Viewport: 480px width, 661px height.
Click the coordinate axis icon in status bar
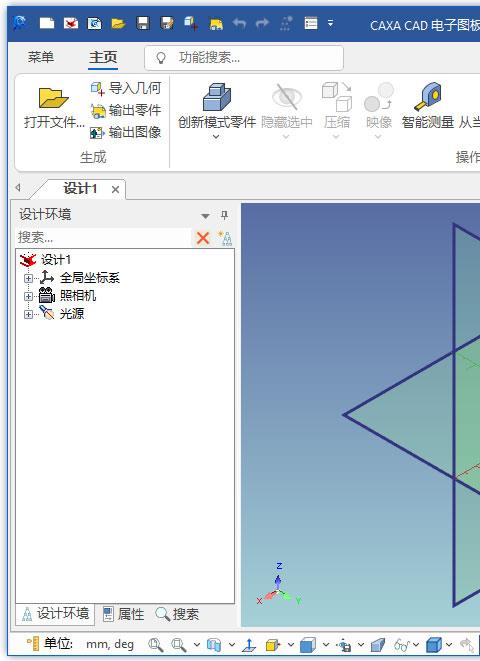pyautogui.click(x=249, y=645)
